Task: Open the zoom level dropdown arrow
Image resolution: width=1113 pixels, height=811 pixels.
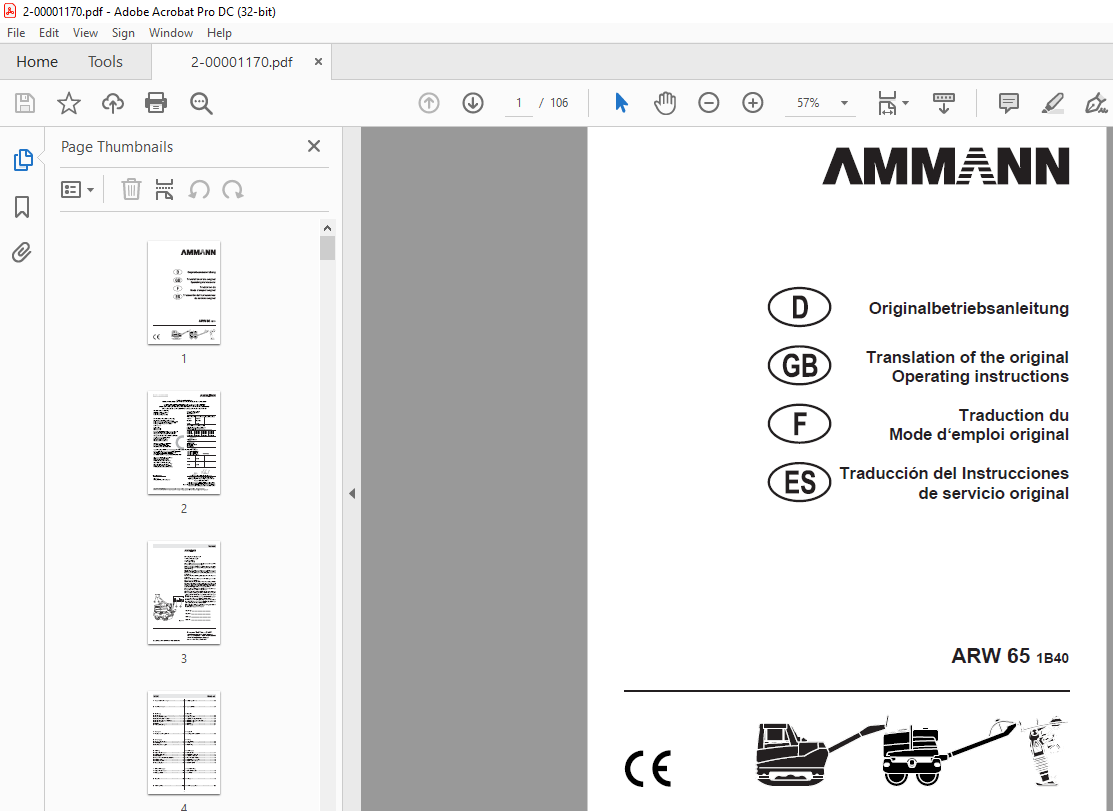Action: click(x=845, y=103)
